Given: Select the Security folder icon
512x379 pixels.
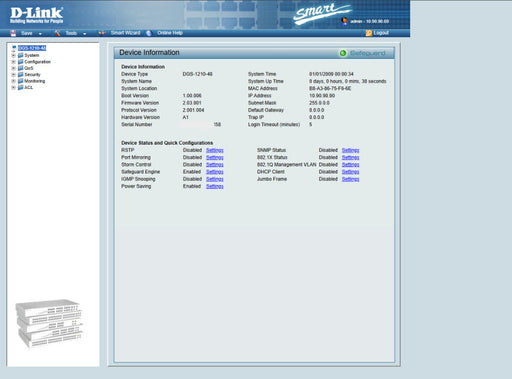Looking at the screenshot, I should [x=21, y=75].
